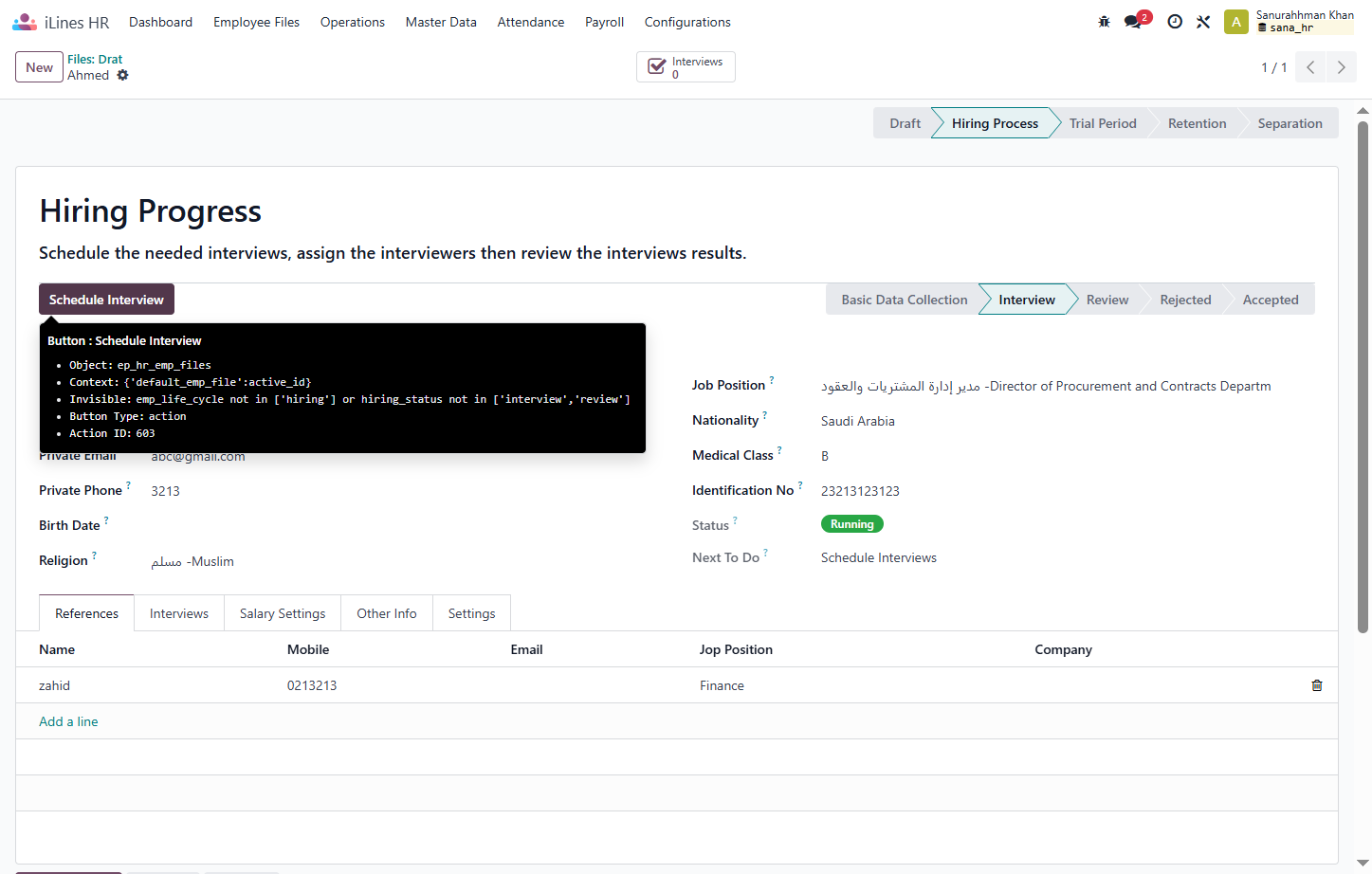Open the activities clock icon

coord(1175,22)
